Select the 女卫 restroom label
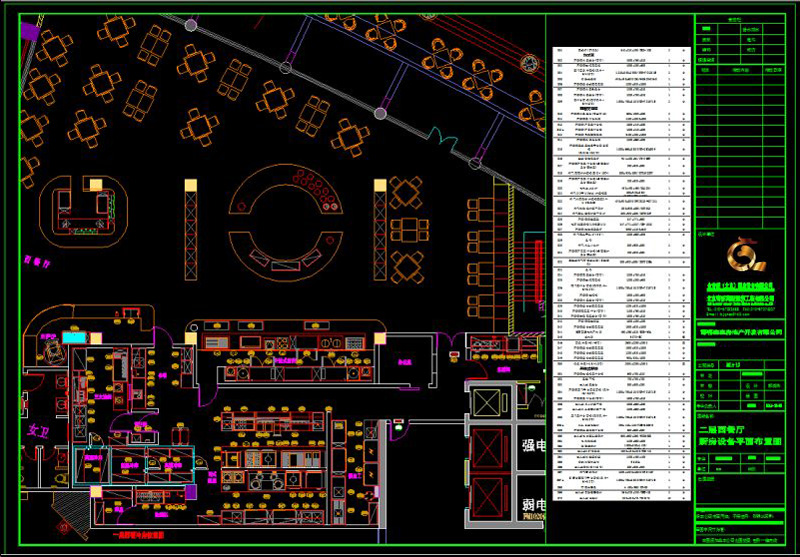Screen dimensions: 800x557 click(x=38, y=431)
